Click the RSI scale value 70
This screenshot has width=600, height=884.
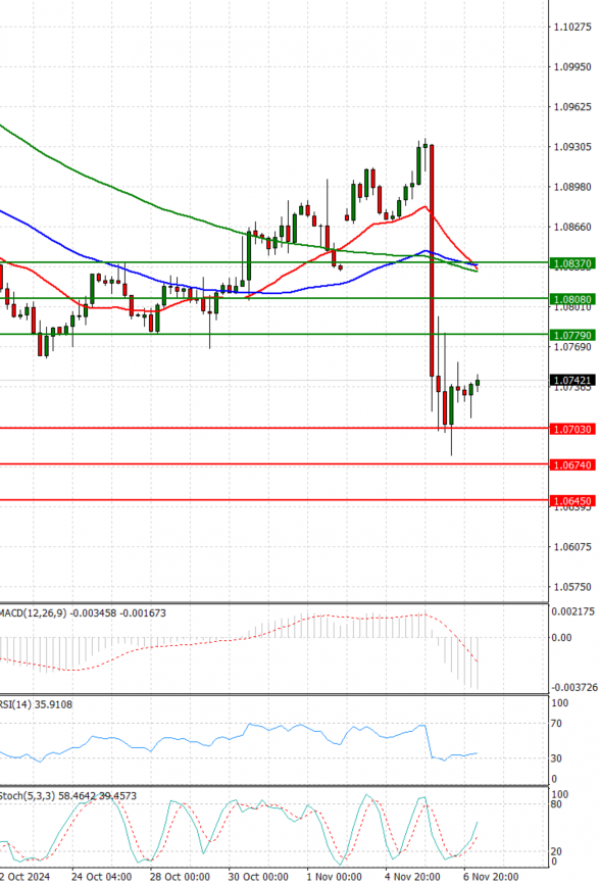(557, 723)
